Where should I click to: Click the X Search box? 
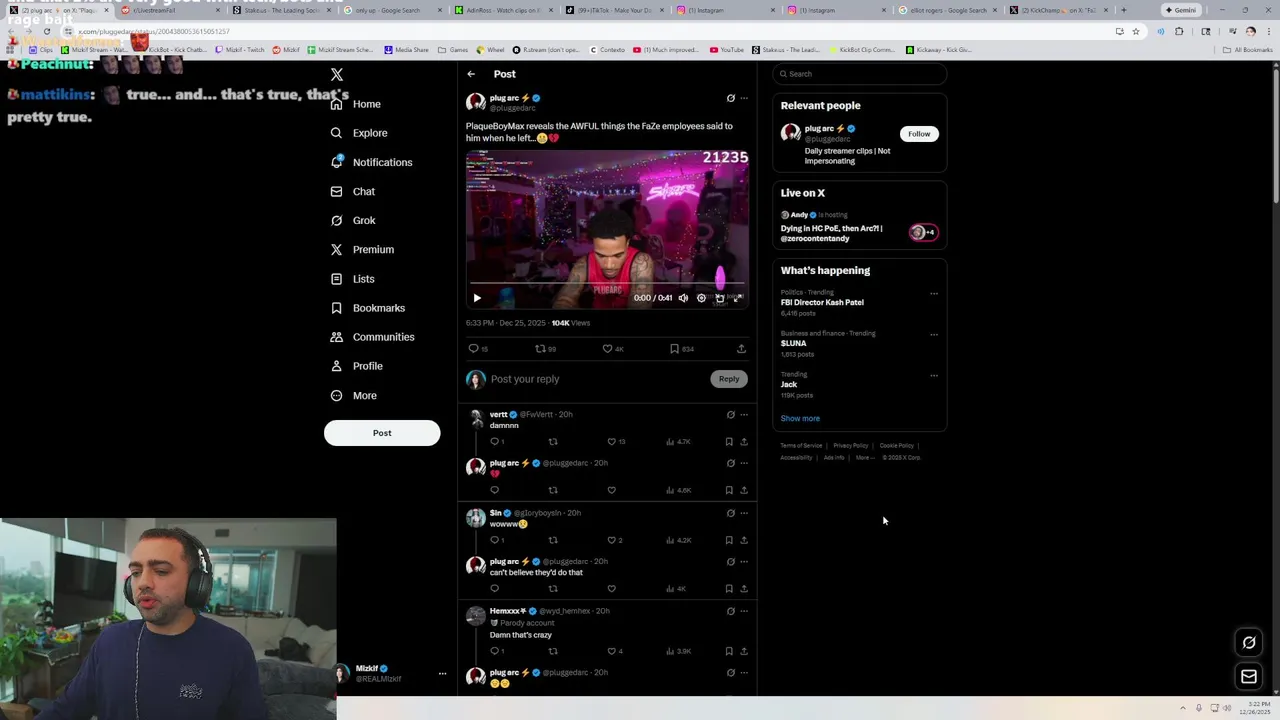860,74
